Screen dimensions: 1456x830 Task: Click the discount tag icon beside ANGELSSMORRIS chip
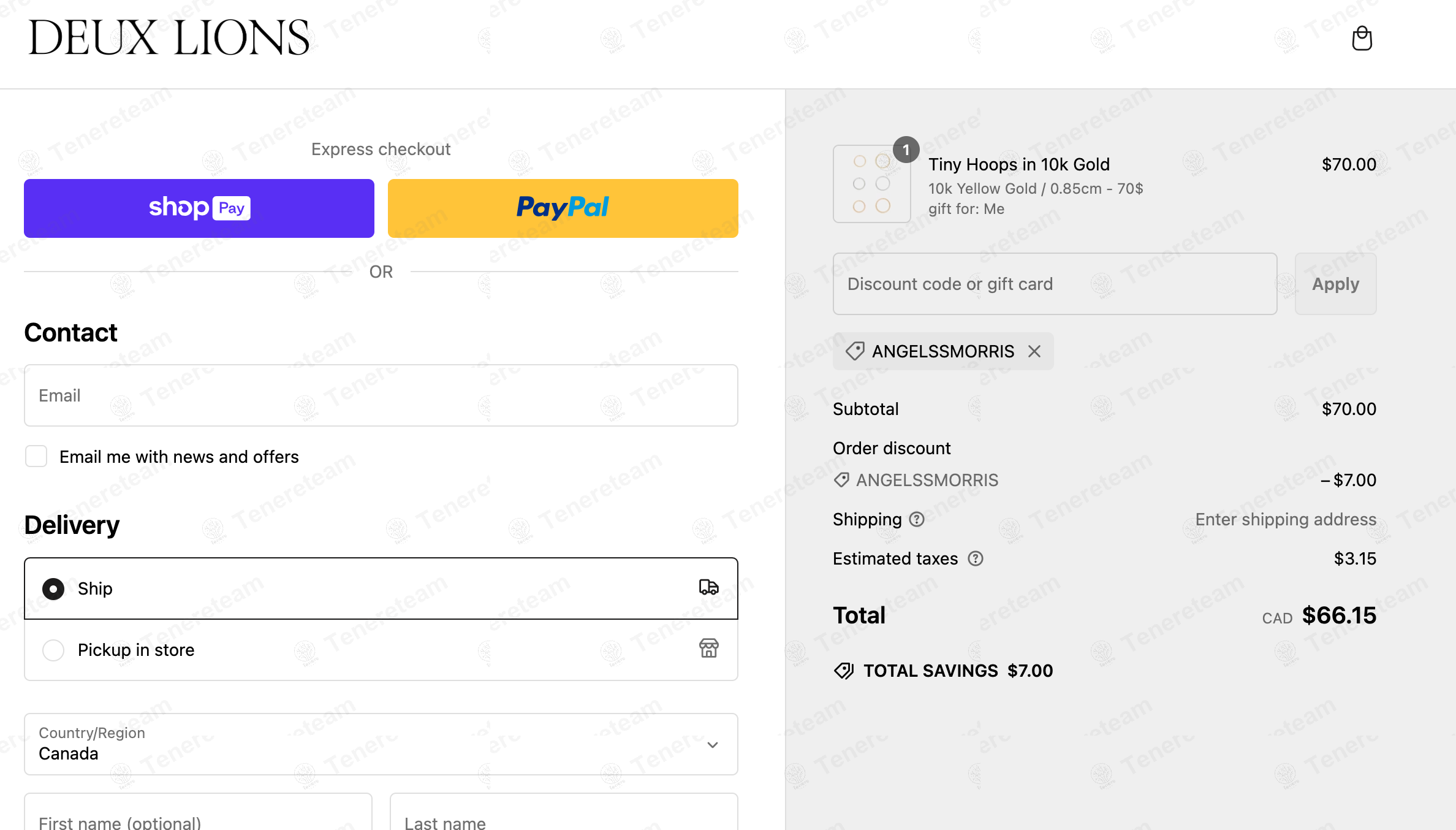(x=855, y=351)
